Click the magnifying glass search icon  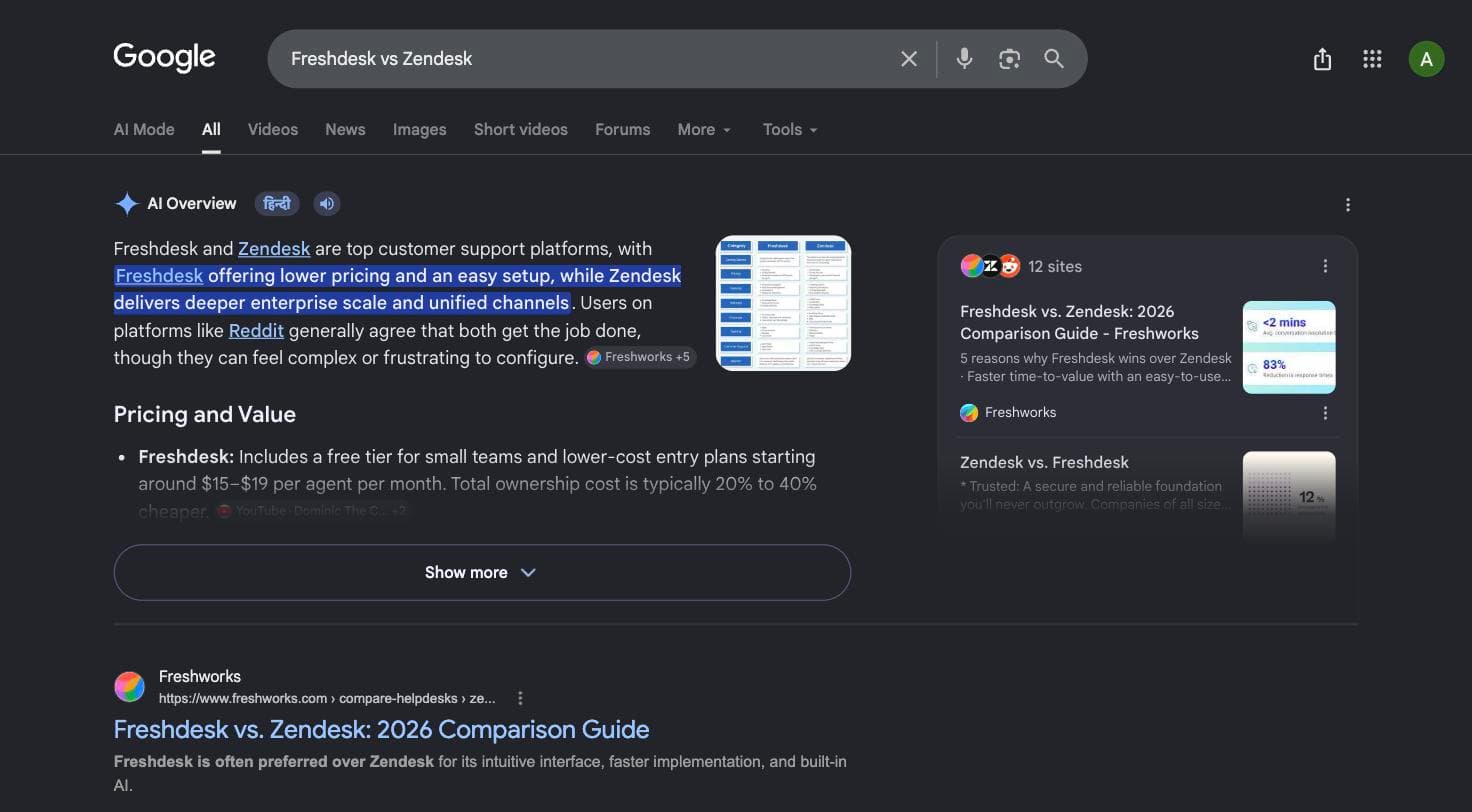tap(1054, 59)
